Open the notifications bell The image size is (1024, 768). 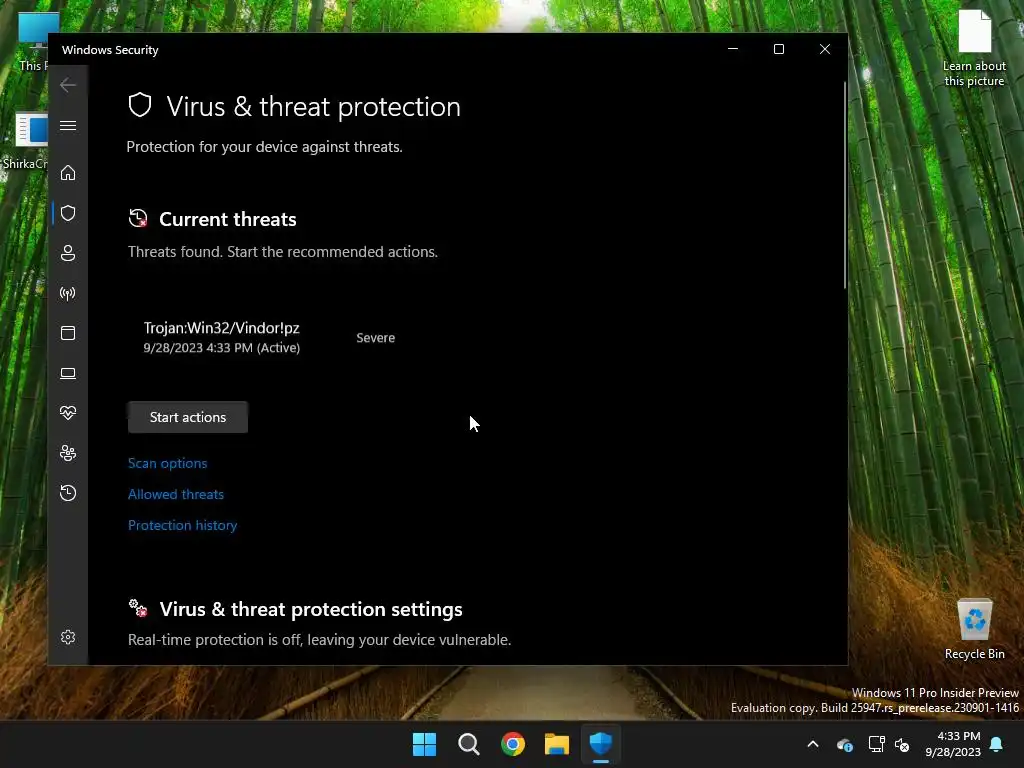pyautogui.click(x=997, y=744)
